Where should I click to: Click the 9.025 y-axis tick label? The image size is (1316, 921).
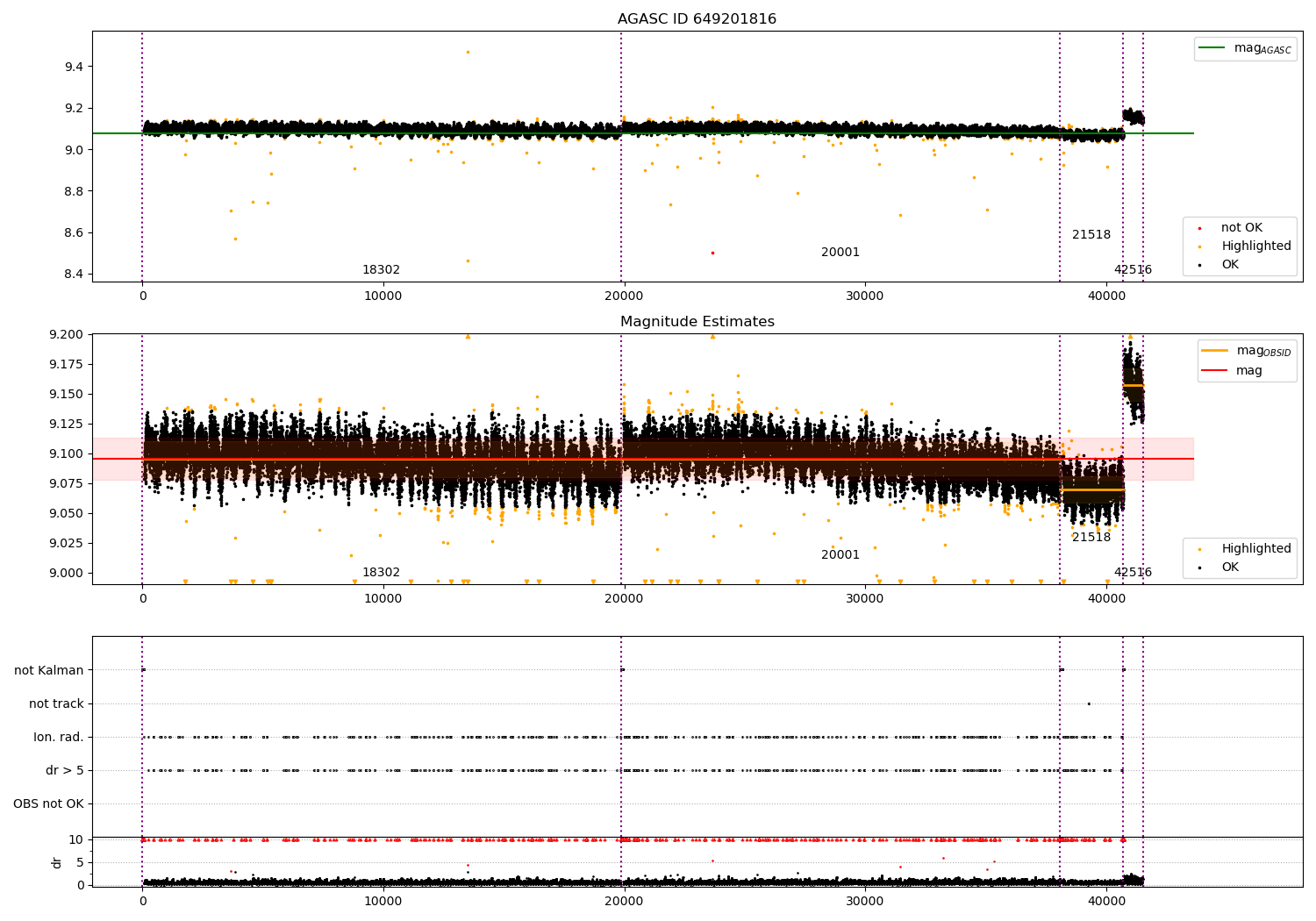pyautogui.click(x=66, y=544)
